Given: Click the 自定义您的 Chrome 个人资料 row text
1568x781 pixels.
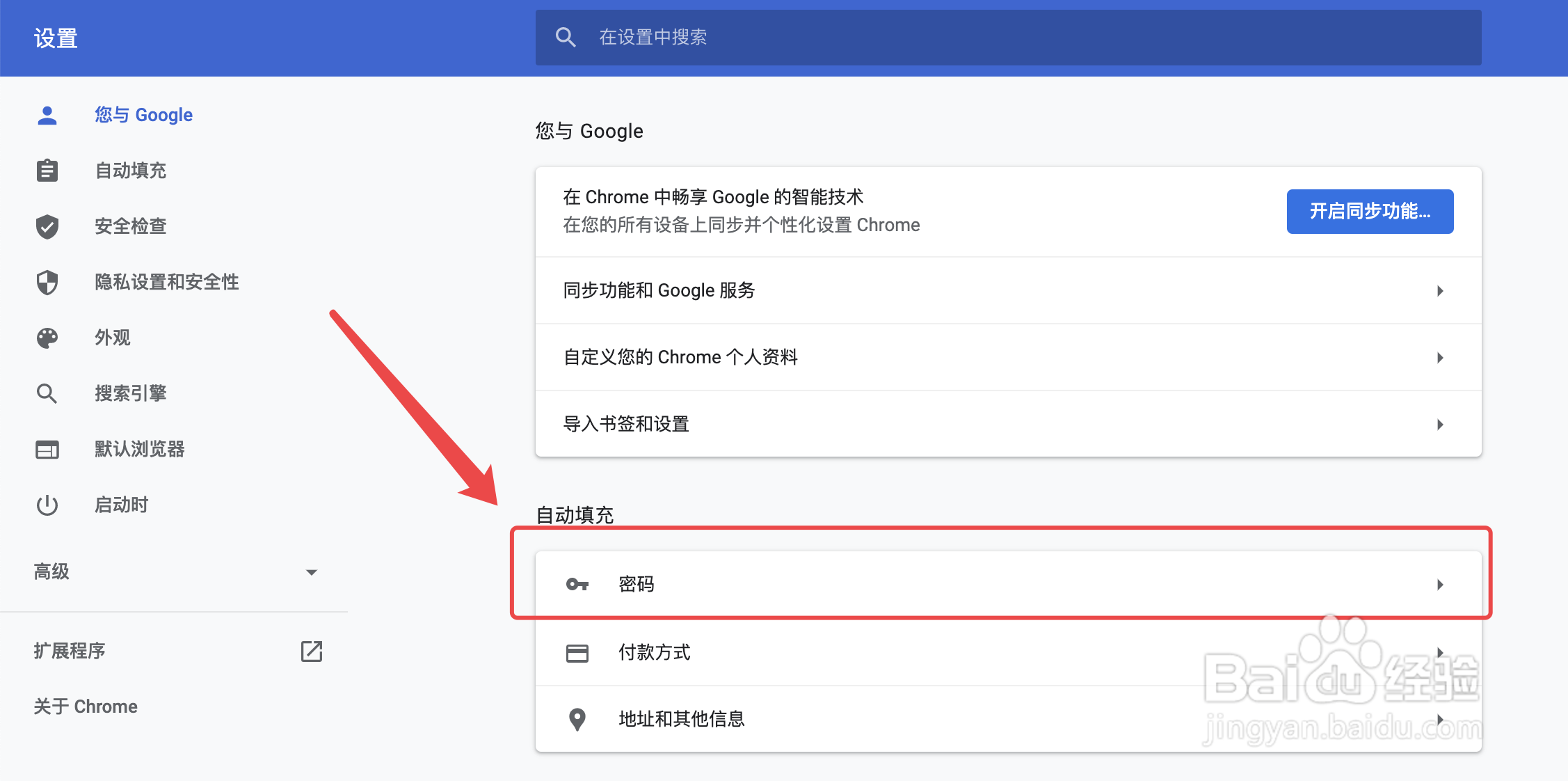Looking at the screenshot, I should point(680,357).
